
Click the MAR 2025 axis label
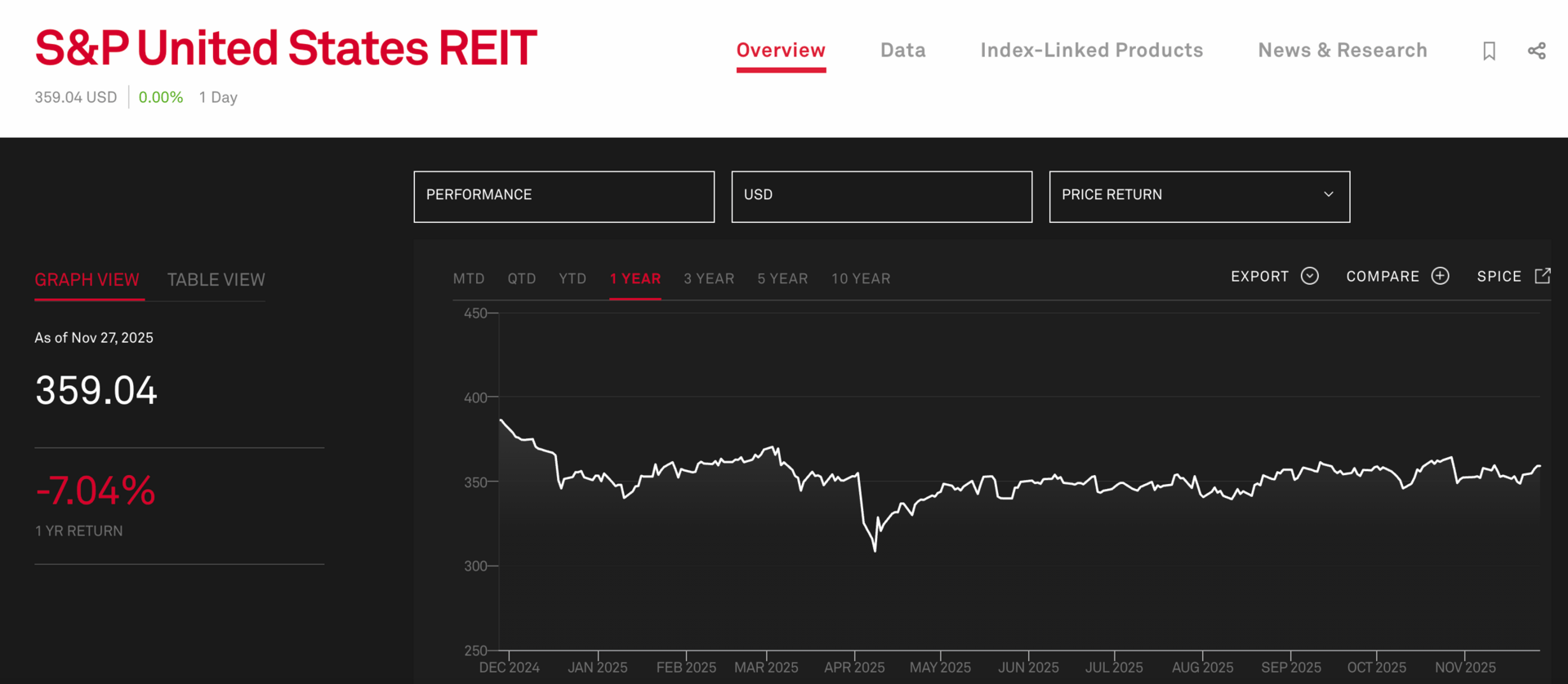(x=766, y=668)
